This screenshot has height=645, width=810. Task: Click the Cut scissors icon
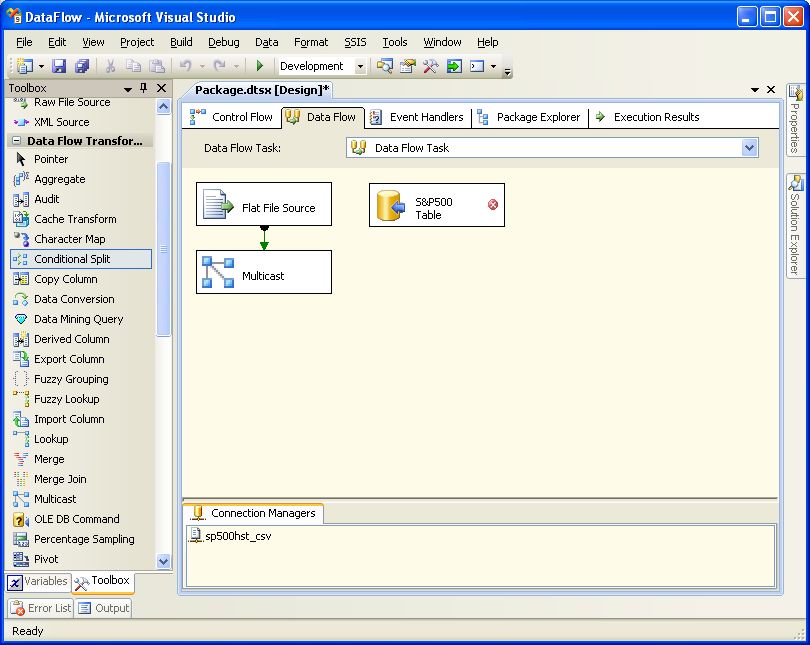(110, 66)
